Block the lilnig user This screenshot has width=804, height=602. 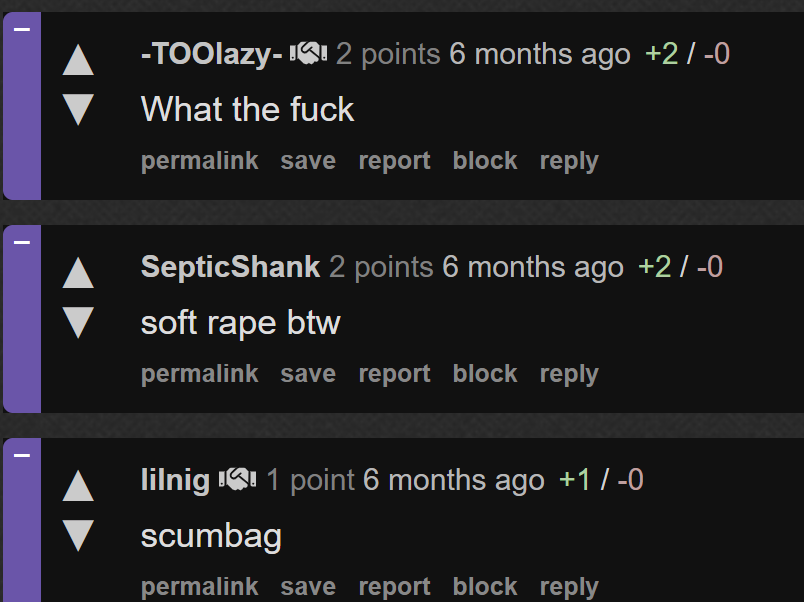pyautogui.click(x=485, y=586)
